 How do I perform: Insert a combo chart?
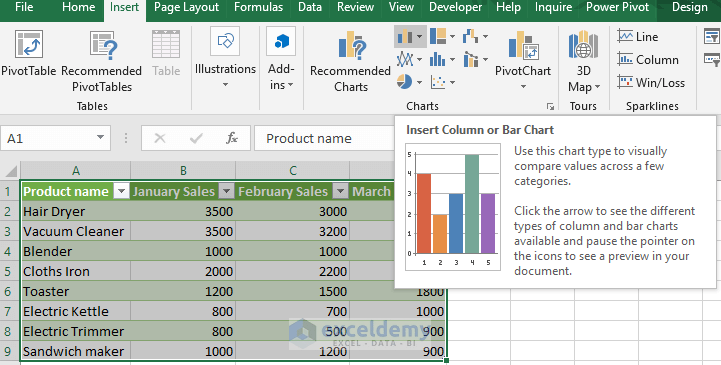pyautogui.click(x=471, y=59)
